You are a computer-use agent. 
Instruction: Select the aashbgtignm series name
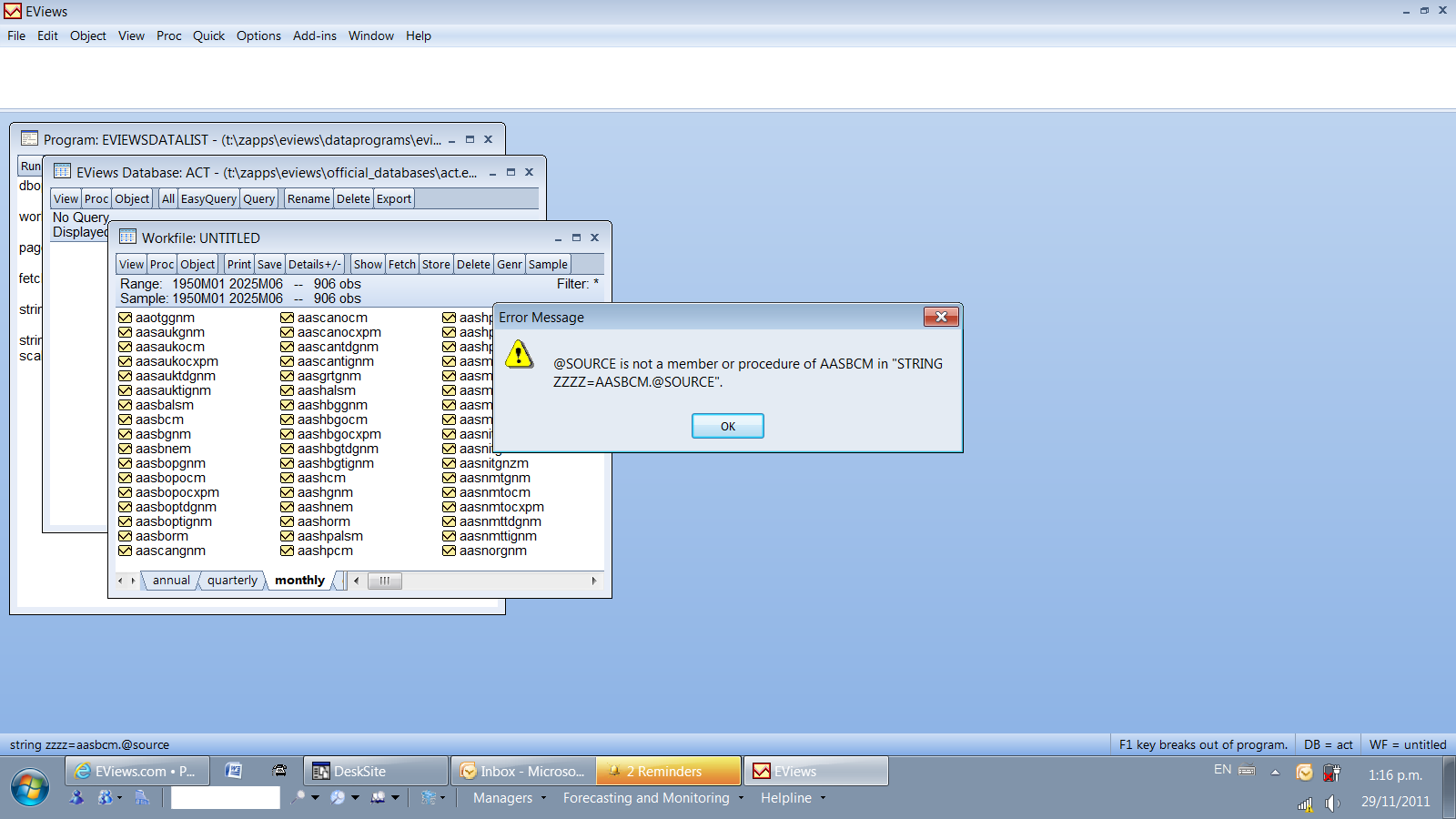(x=336, y=463)
